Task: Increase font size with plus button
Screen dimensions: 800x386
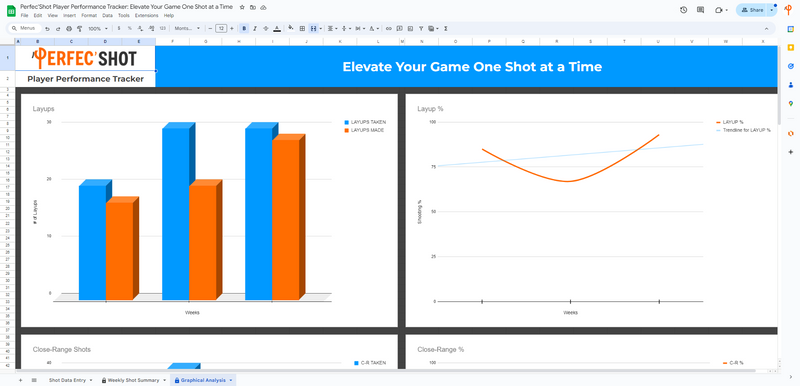Action: [232, 29]
